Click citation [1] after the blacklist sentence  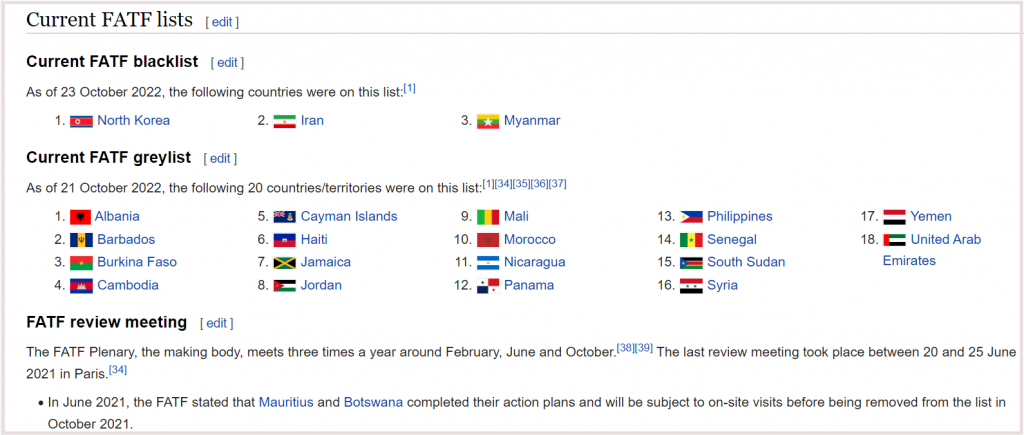click(409, 88)
